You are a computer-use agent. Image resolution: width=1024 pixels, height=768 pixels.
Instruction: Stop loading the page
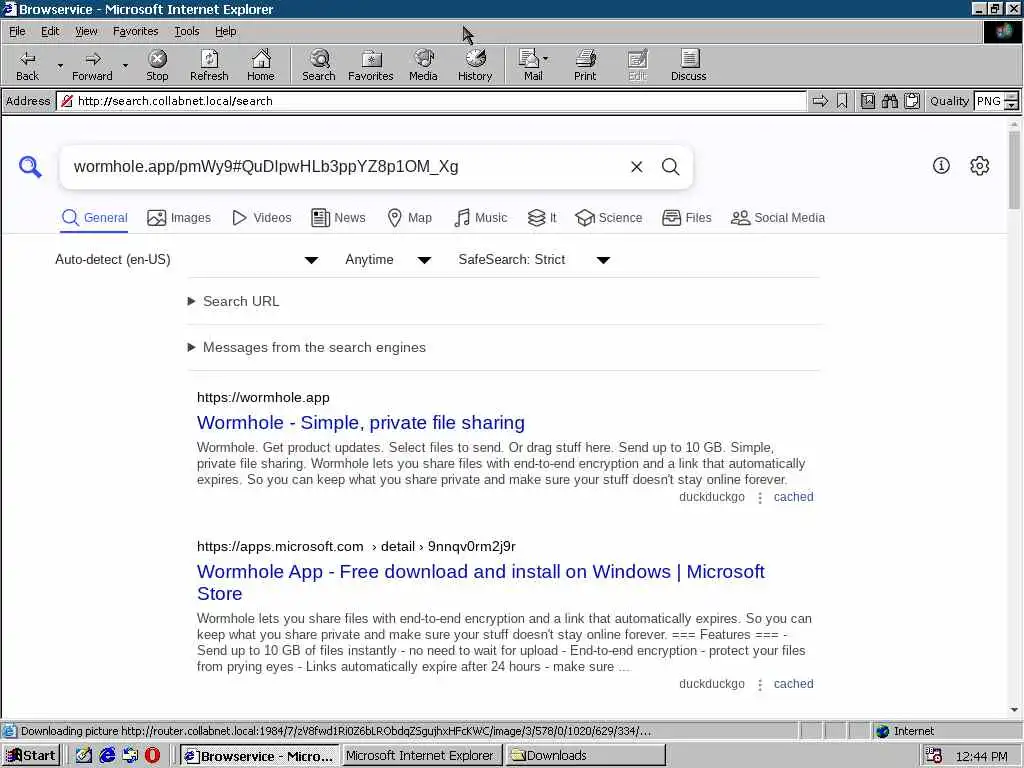coord(157,65)
